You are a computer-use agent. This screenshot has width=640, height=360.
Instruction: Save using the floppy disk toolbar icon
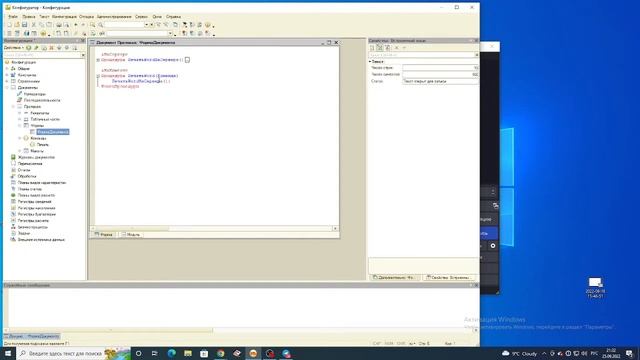pyautogui.click(x=24, y=25)
